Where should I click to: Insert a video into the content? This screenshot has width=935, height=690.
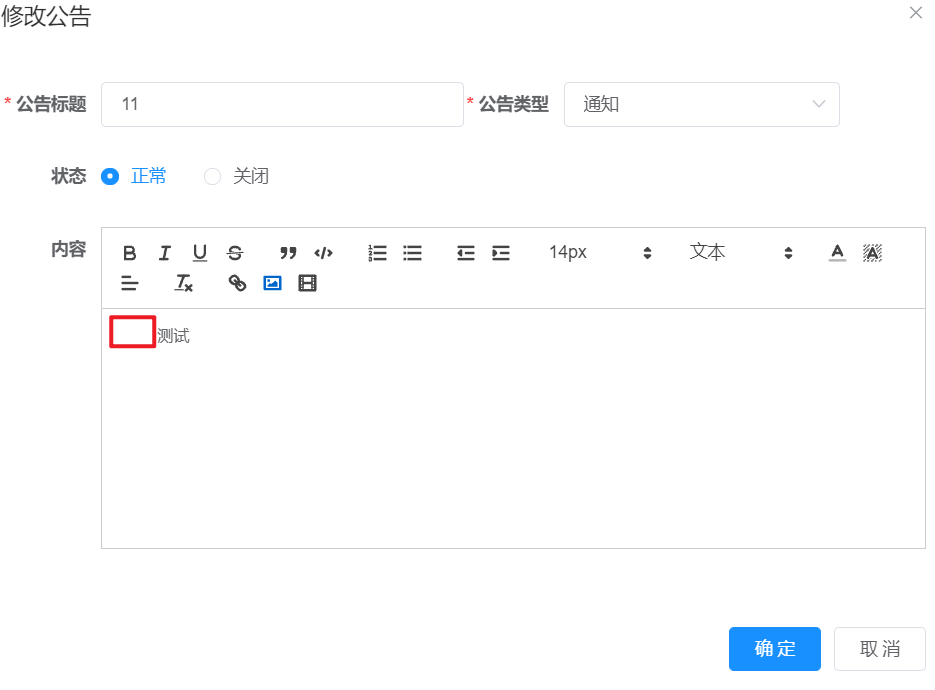point(307,283)
